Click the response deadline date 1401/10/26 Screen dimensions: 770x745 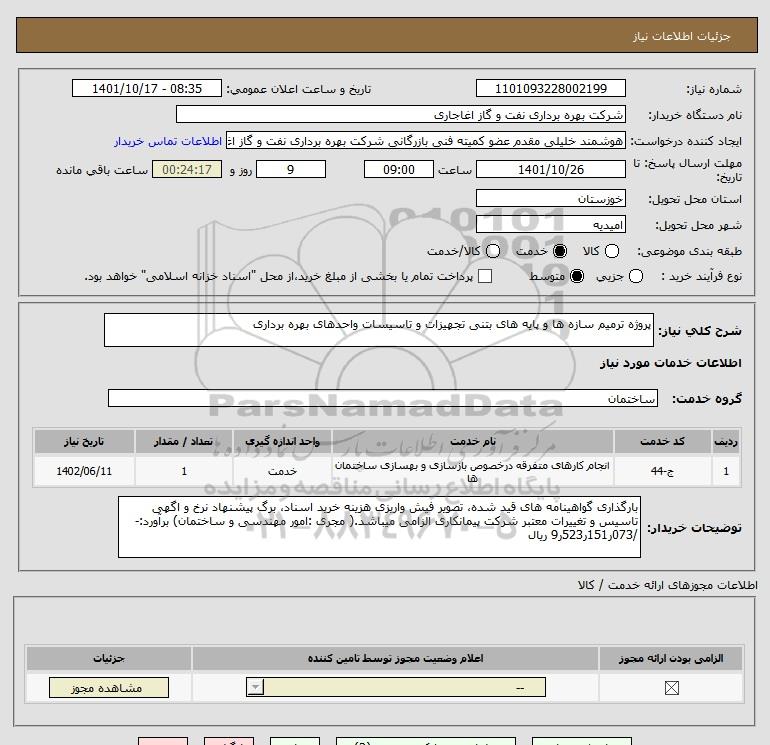coord(550,169)
